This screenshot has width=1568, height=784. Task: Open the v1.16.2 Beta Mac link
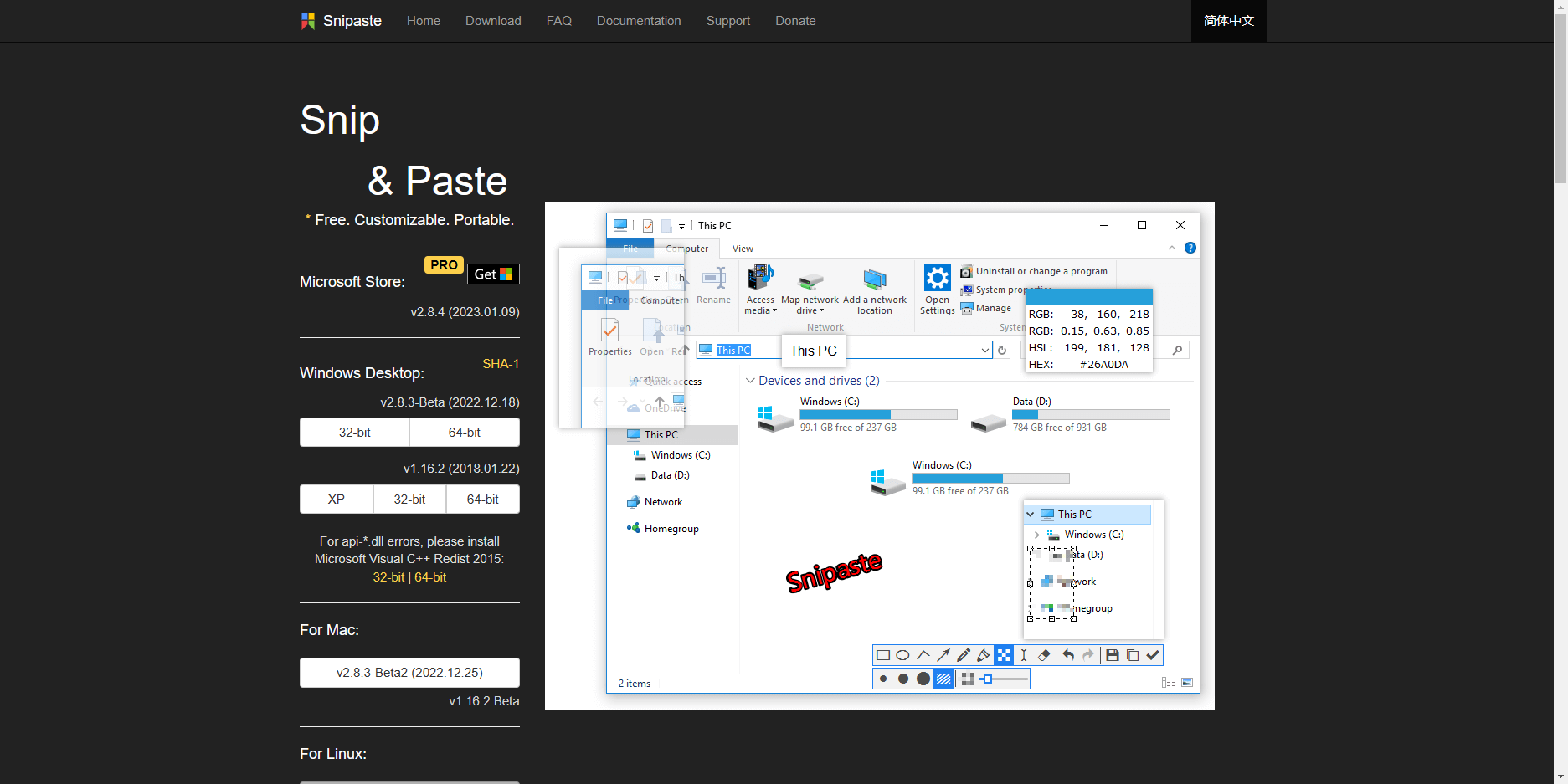[x=484, y=701]
